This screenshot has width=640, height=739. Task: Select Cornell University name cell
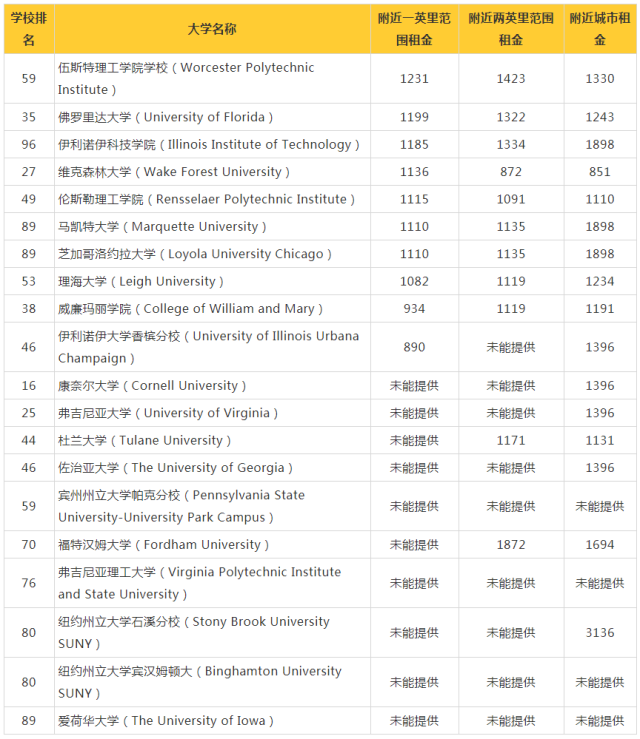click(212, 386)
